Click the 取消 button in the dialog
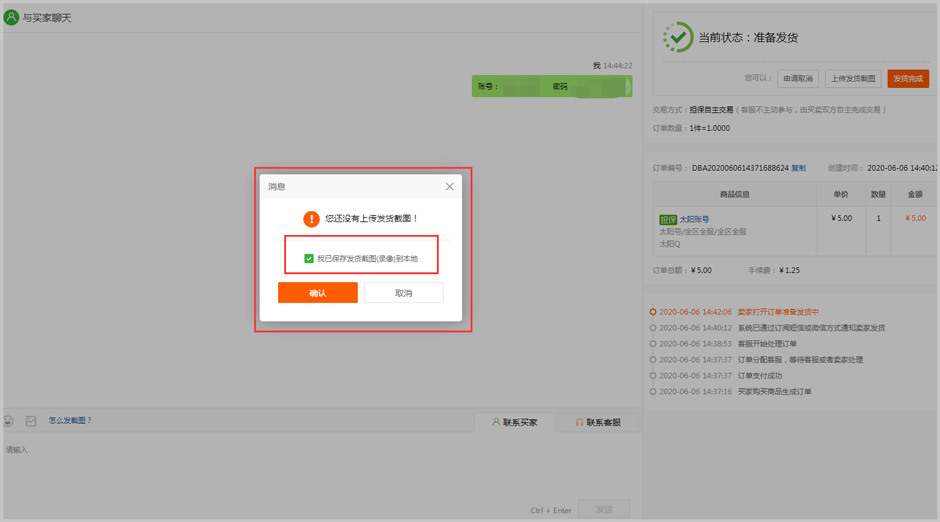Viewport: 940px width, 522px height. 403,292
